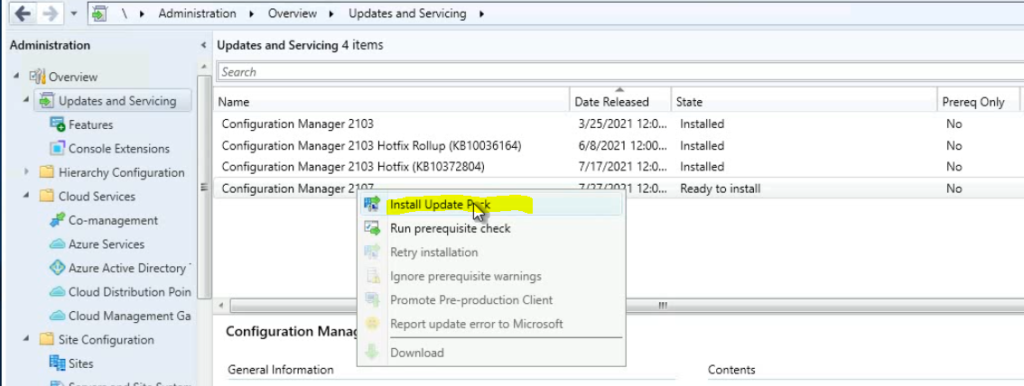Open the Features node icon
Image resolution: width=1024 pixels, height=386 pixels.
(57, 124)
